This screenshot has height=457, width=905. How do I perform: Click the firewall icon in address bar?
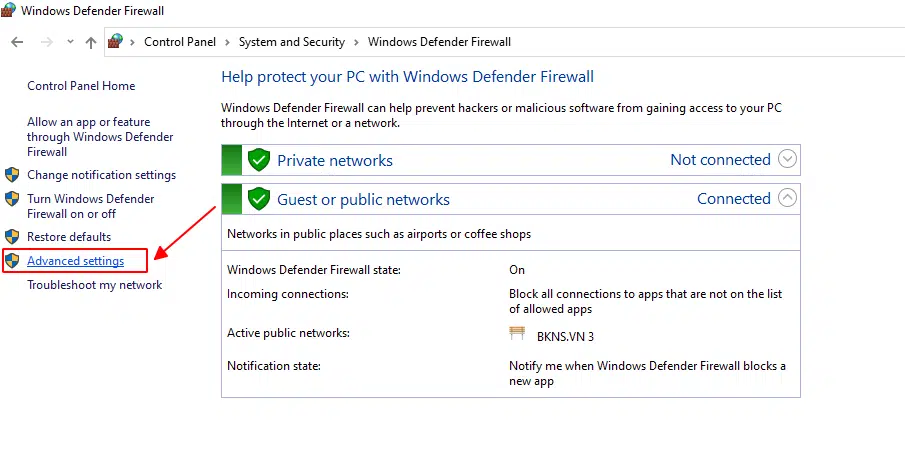point(116,42)
